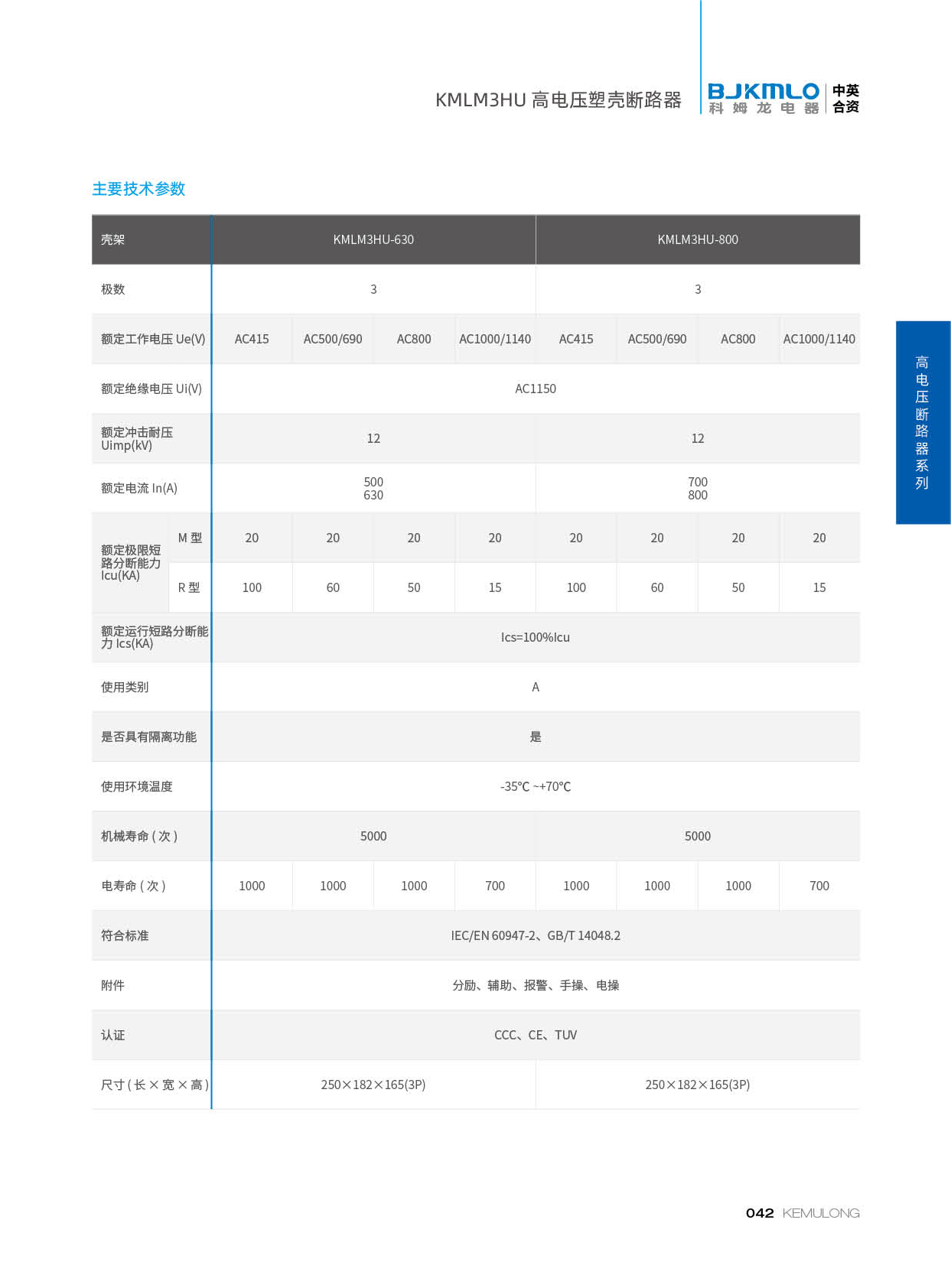This screenshot has height=1288, width=951.
Task: Click the 中英合资 label beside the logo
Action: point(845,99)
